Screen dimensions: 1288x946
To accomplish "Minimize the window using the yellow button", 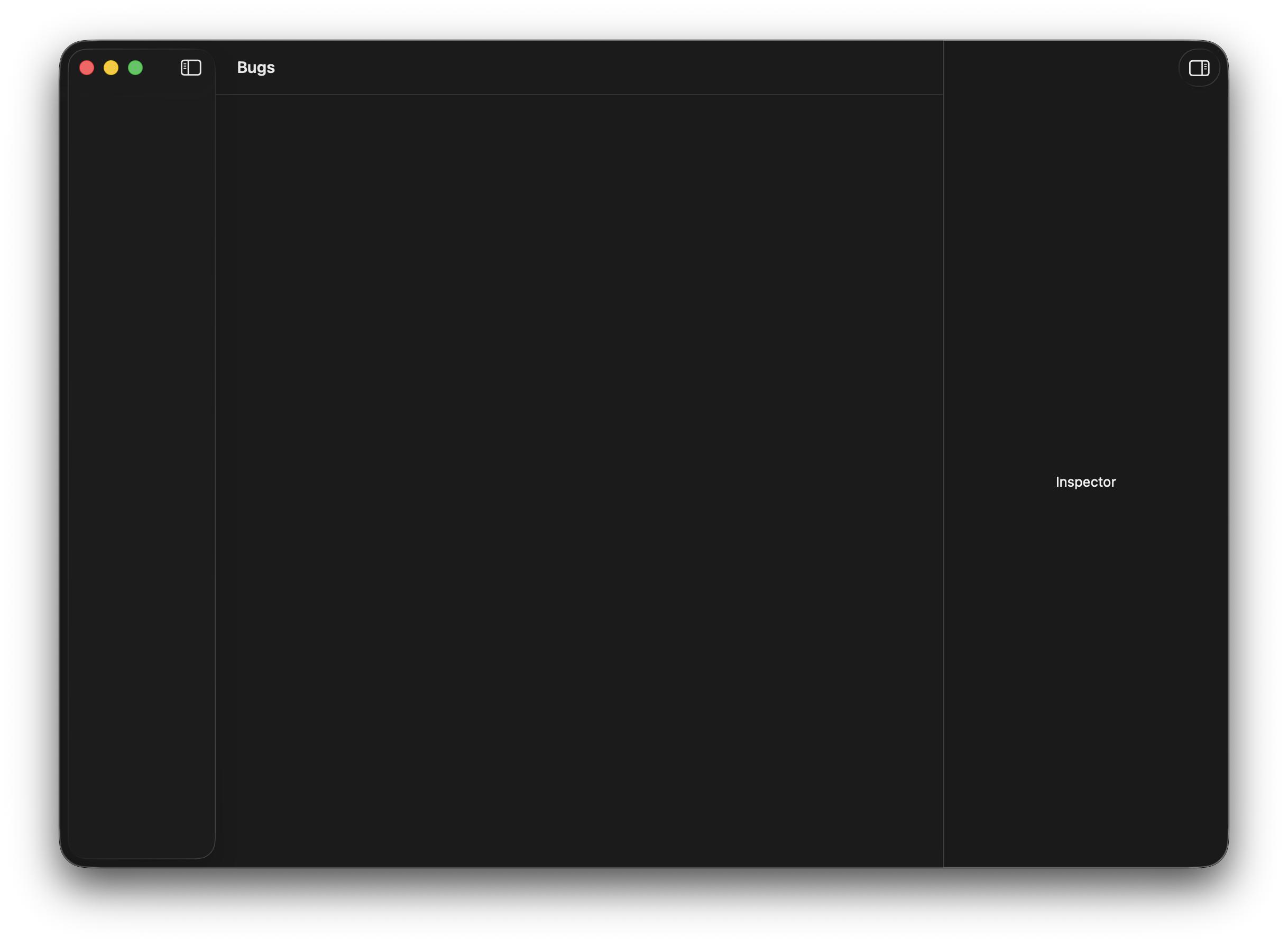I will click(x=111, y=68).
